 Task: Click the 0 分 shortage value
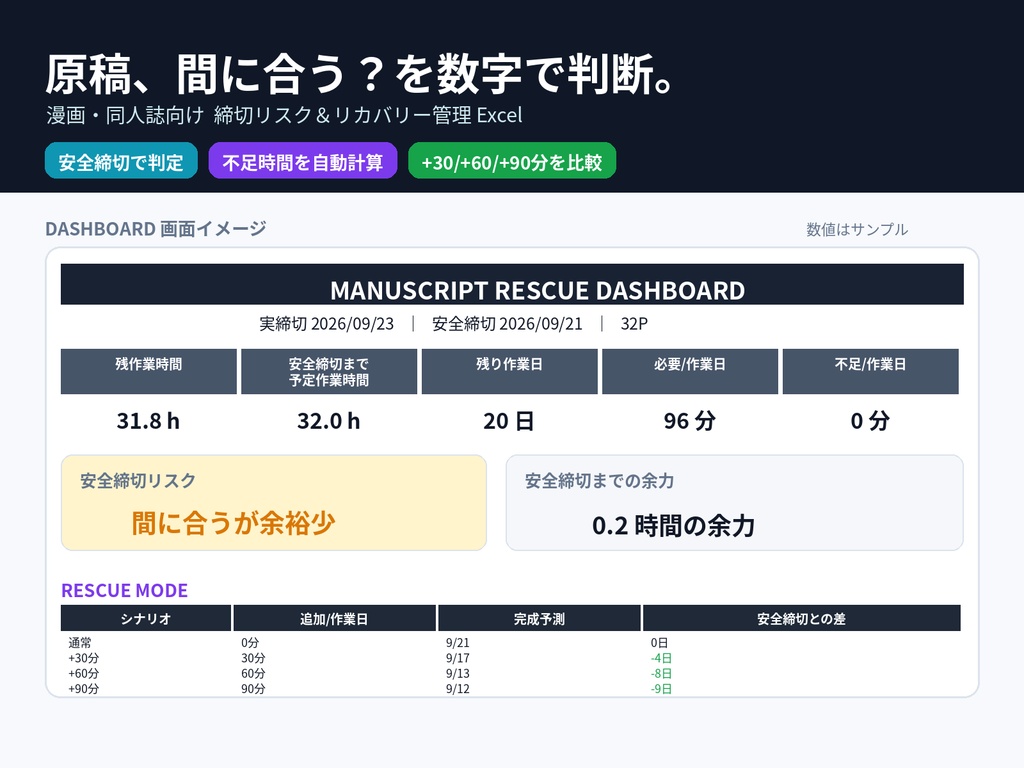tap(870, 421)
